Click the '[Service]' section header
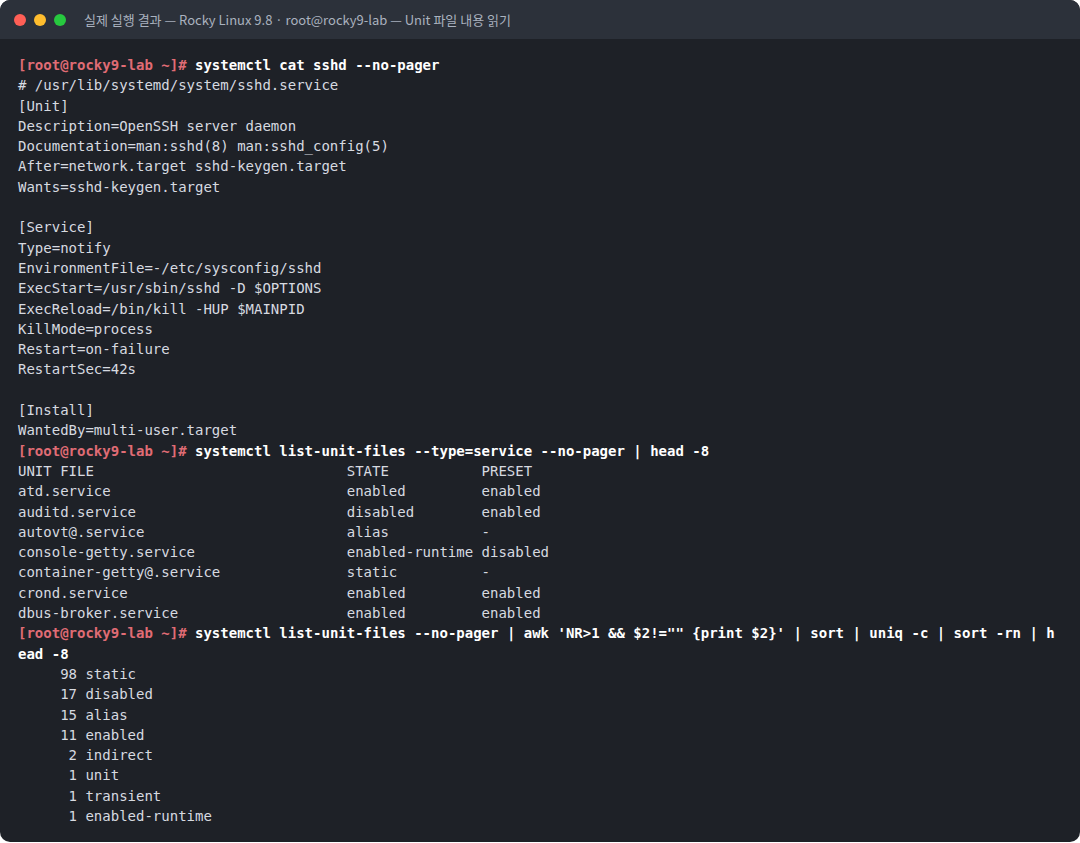The height and width of the screenshot is (843, 1080). click(55, 227)
